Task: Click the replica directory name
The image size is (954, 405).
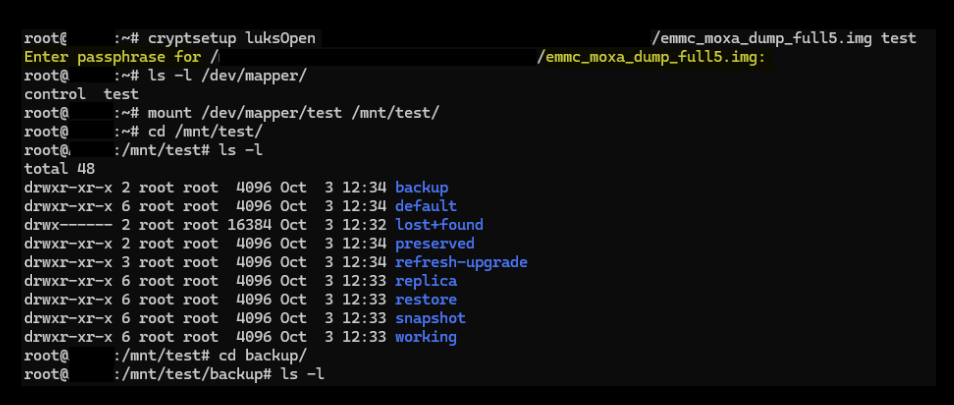Action: click(425, 281)
